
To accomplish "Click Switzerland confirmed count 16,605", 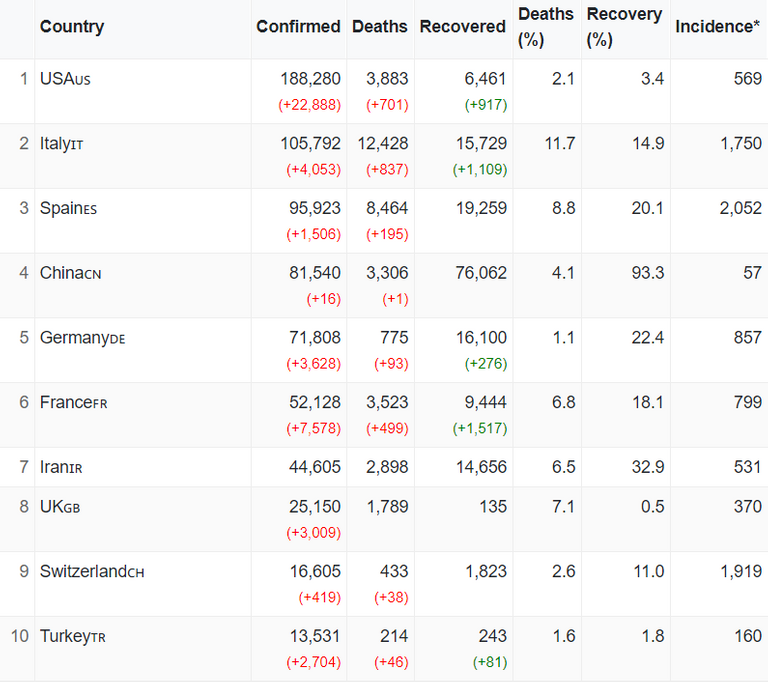I will click(x=315, y=571).
